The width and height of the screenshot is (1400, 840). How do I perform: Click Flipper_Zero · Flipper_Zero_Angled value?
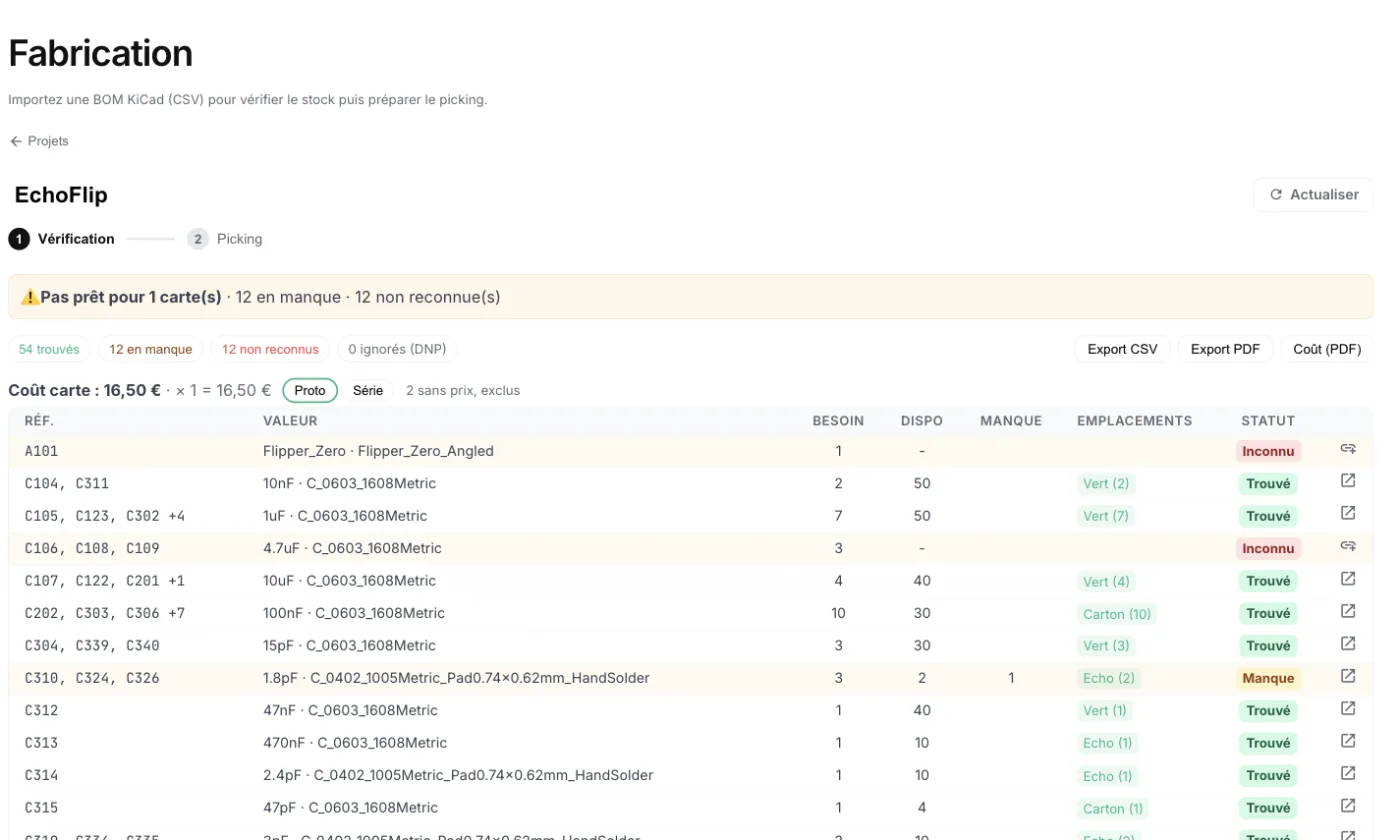378,451
